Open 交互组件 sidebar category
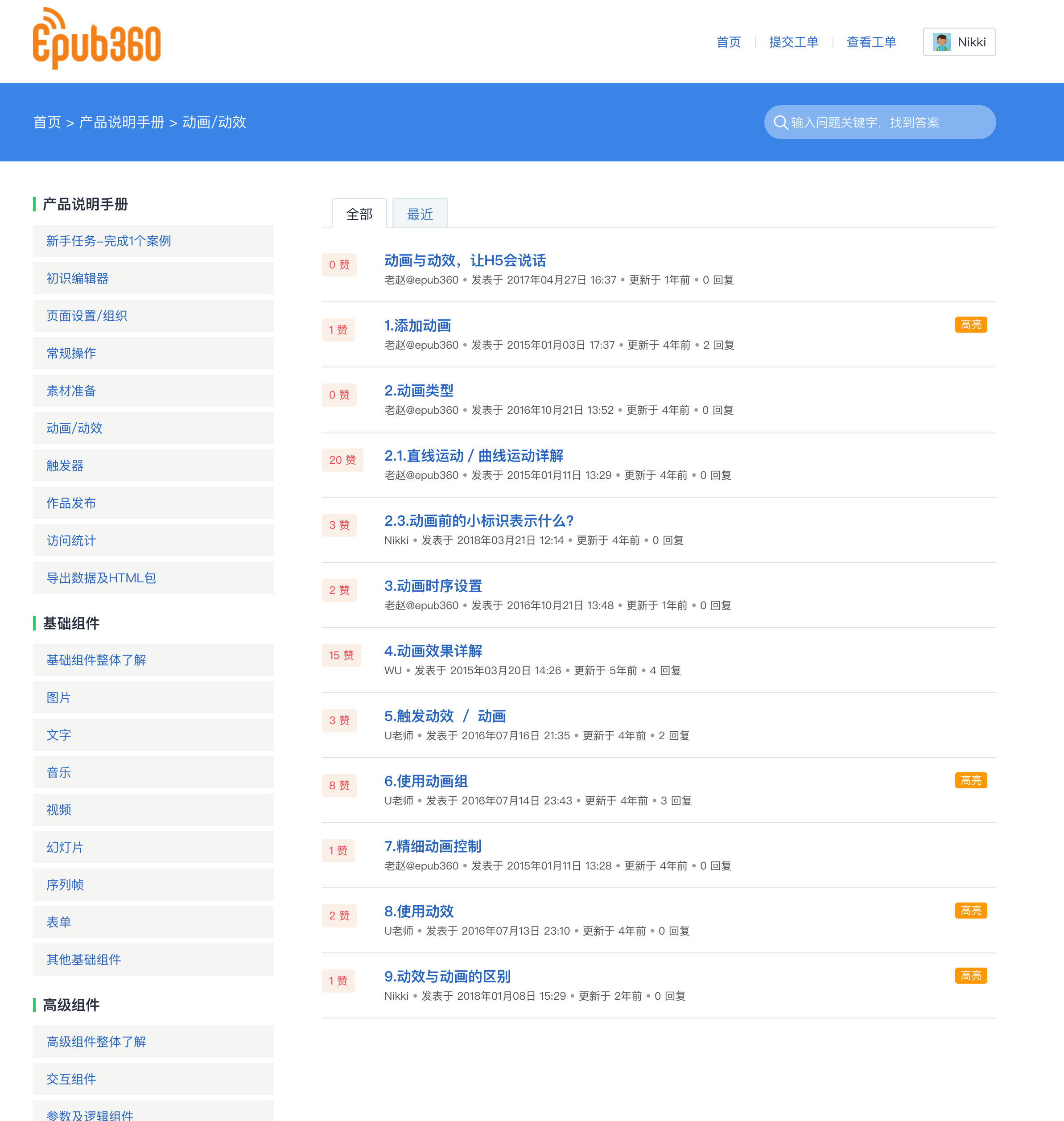 153,1079
